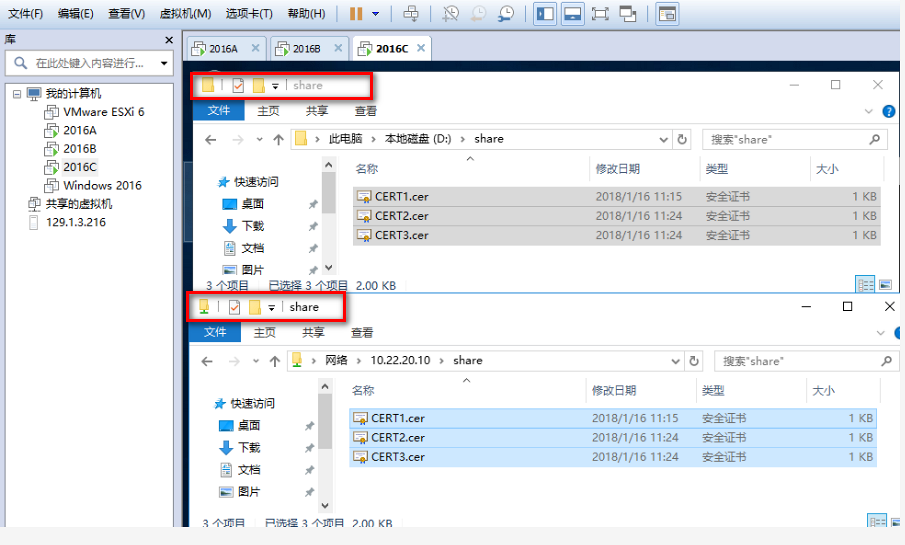Viewport: 905px width, 545px height.
Task: Select CERT2.cer in the network share window
Action: (398, 437)
